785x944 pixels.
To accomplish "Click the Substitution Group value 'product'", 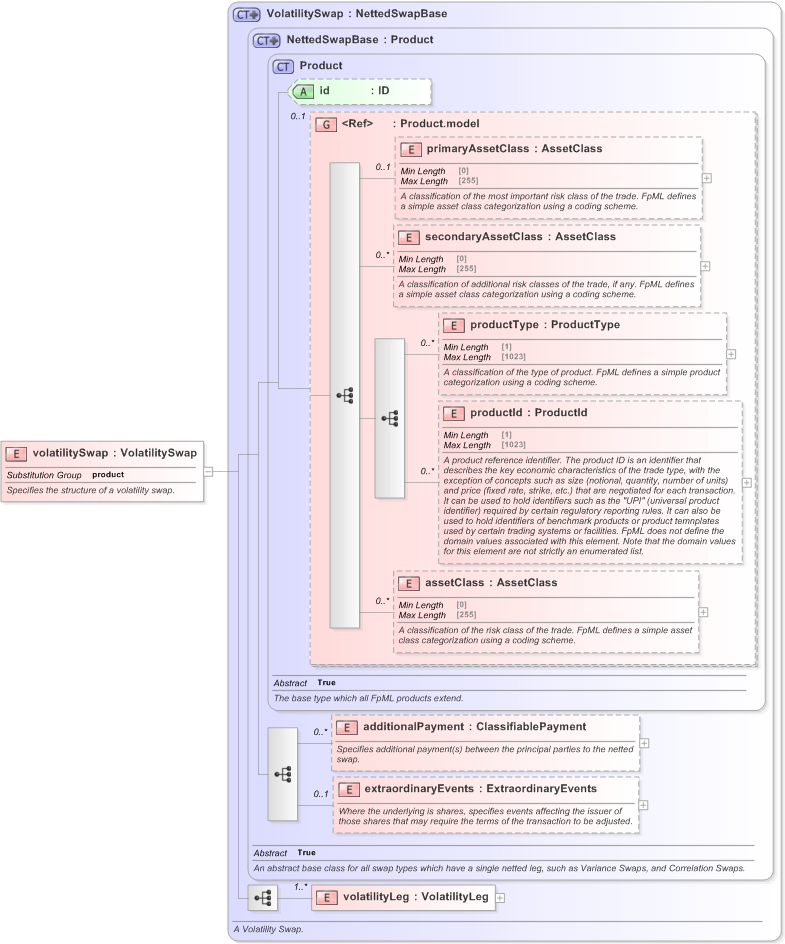I will tap(108, 475).
